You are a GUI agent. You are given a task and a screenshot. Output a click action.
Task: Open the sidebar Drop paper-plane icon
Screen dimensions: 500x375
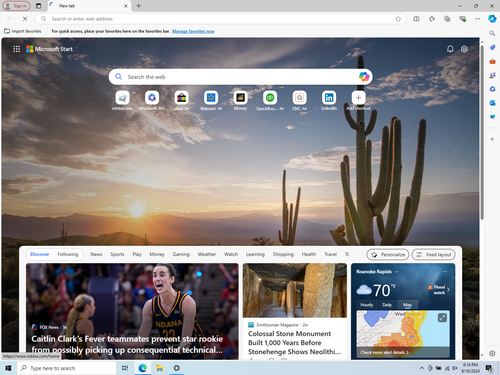[492, 117]
